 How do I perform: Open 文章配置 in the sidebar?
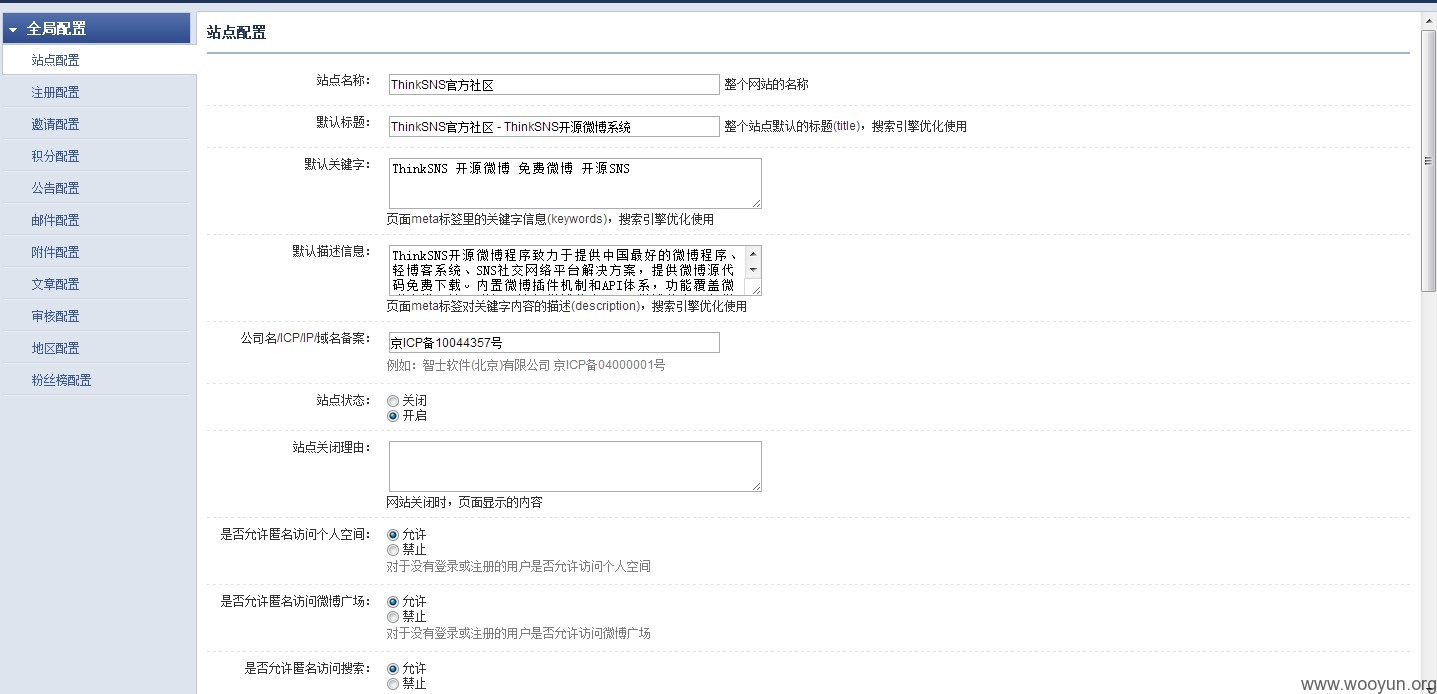[55, 284]
